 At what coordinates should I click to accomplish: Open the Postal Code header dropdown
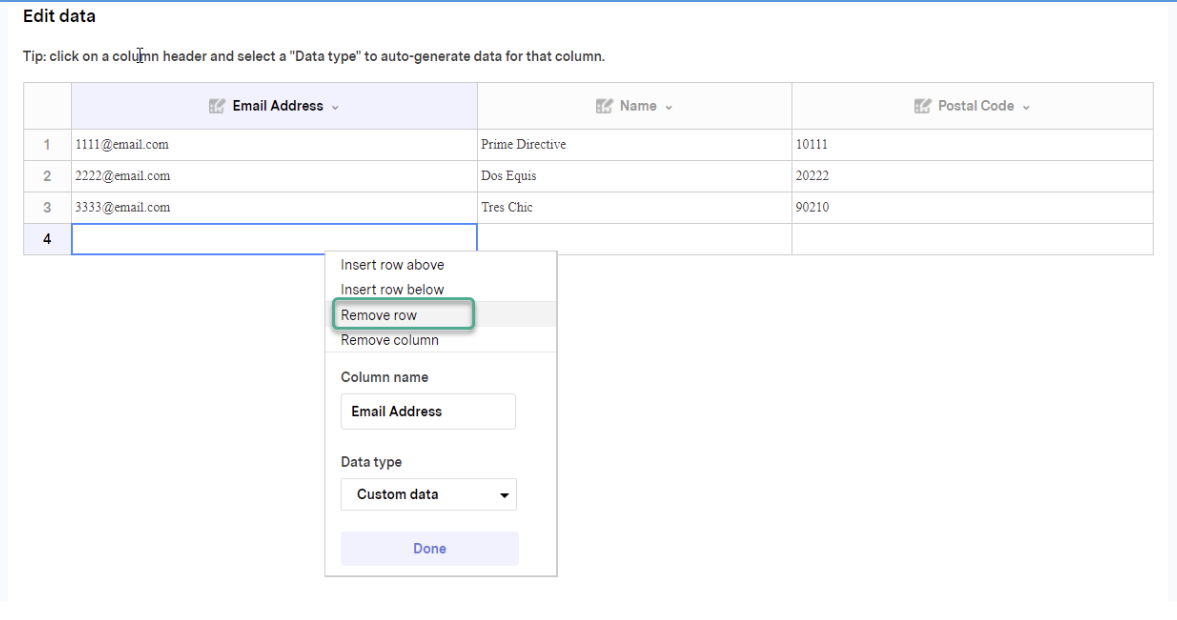tap(1026, 107)
